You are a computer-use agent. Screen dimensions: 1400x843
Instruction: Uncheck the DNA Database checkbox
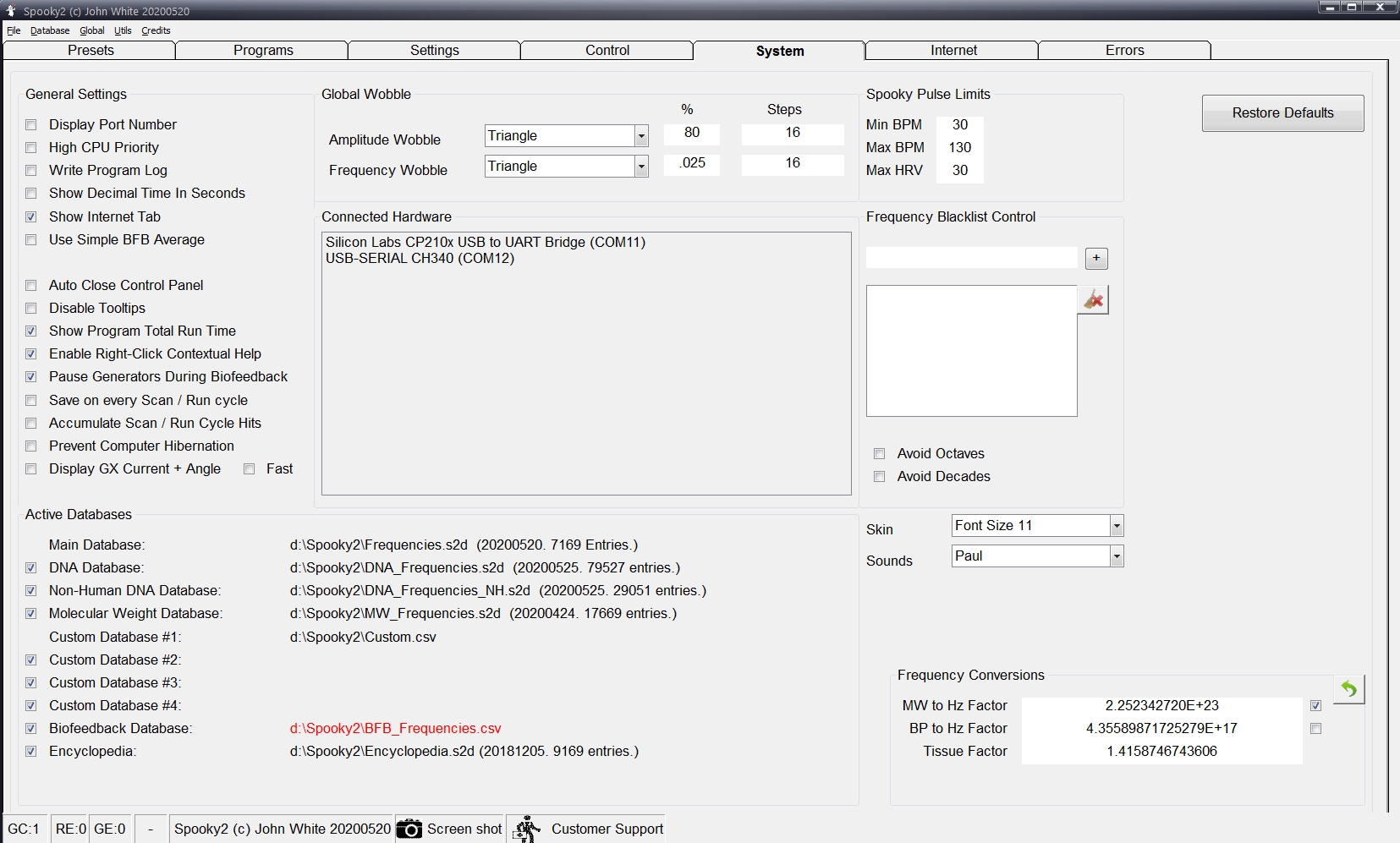(31, 568)
